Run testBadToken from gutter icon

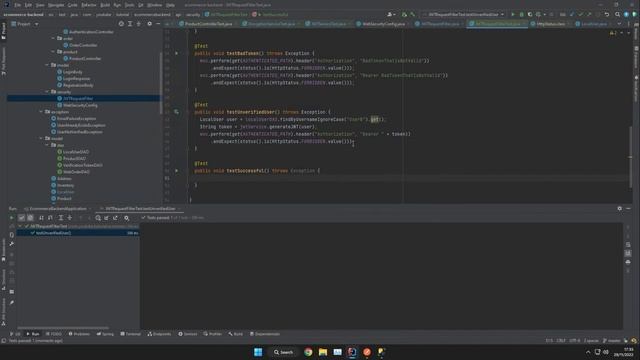176,53
